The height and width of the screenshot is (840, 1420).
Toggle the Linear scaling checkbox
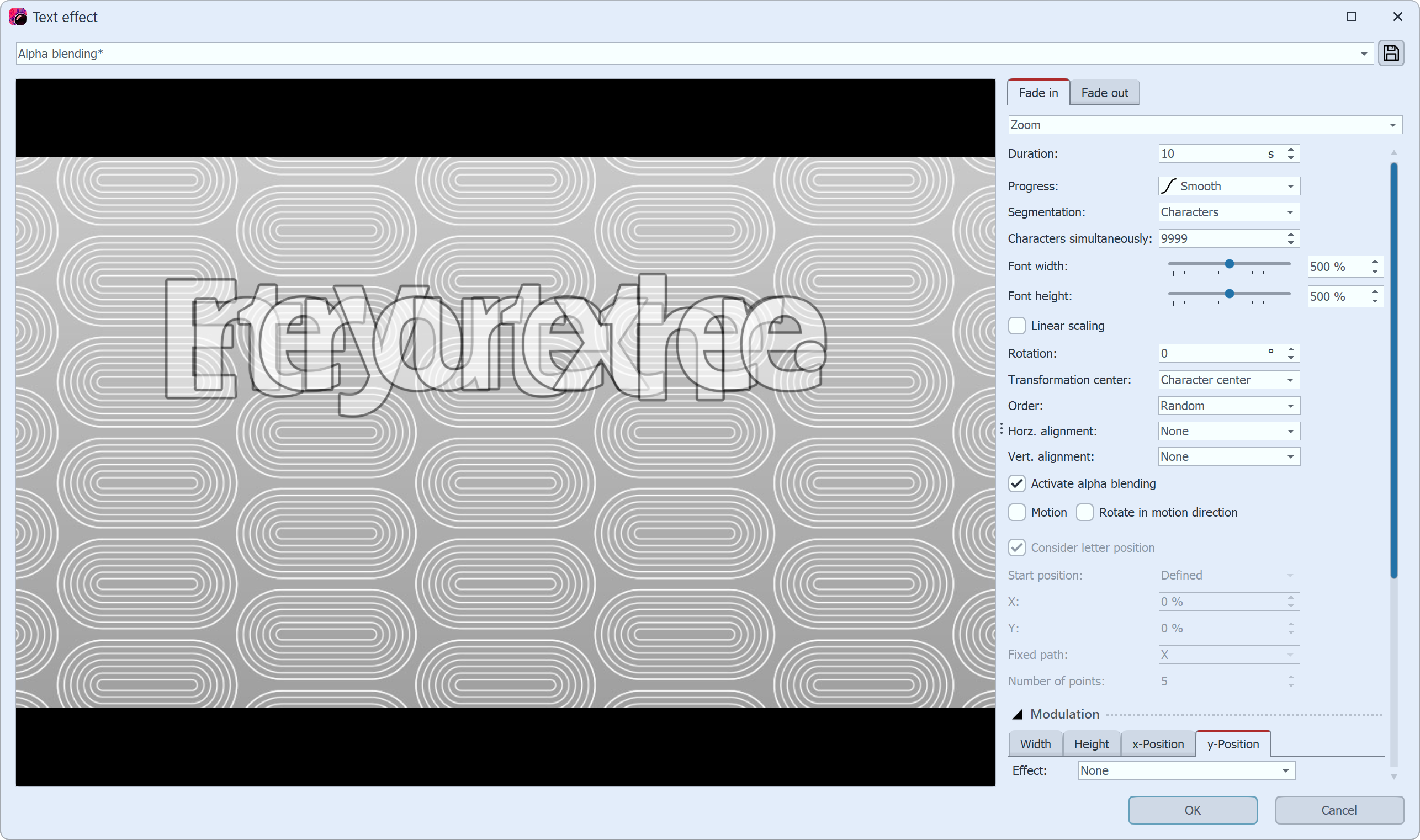1018,325
